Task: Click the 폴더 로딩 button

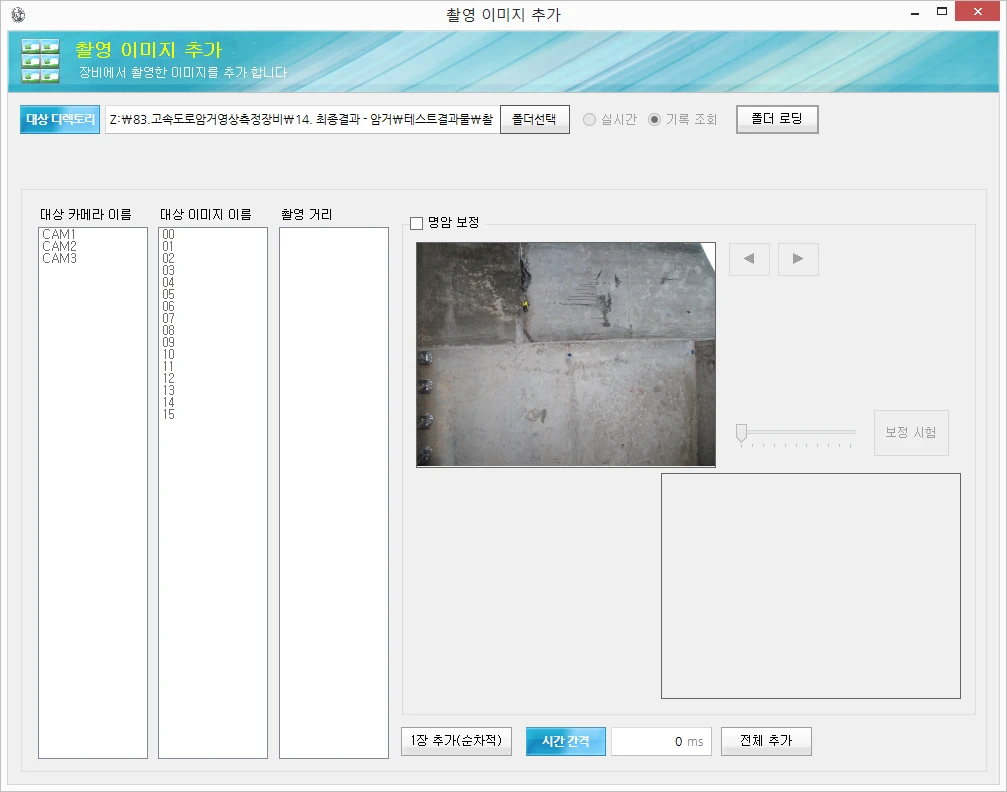Action: [x=777, y=119]
